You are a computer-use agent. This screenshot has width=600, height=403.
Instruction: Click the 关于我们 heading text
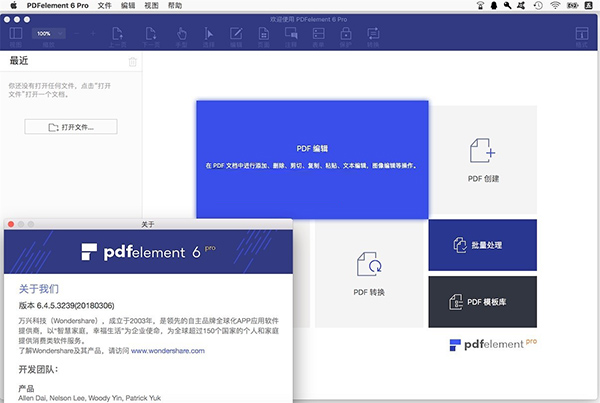coord(39,289)
